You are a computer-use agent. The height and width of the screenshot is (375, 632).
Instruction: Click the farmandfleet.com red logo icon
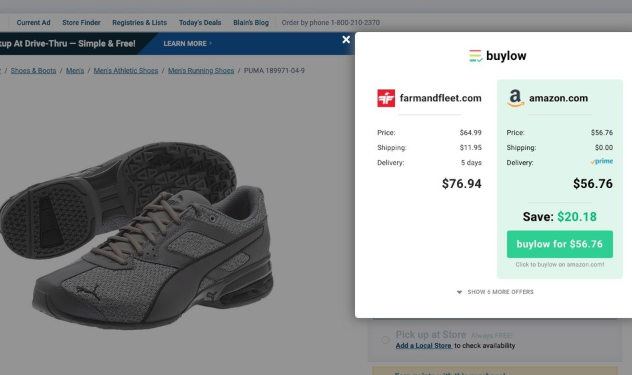pyautogui.click(x=386, y=98)
